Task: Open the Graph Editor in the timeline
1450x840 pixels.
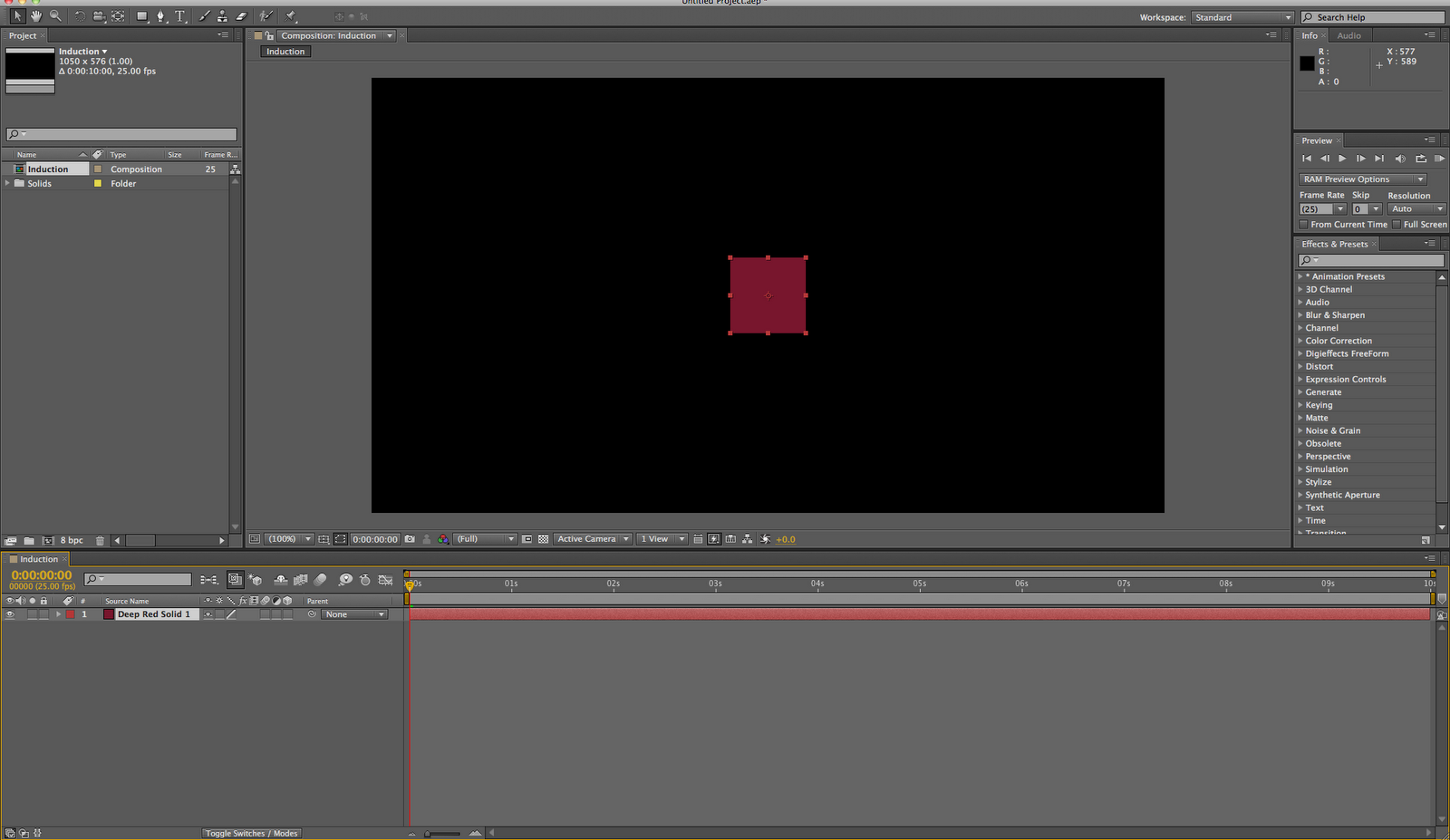Action: (384, 580)
